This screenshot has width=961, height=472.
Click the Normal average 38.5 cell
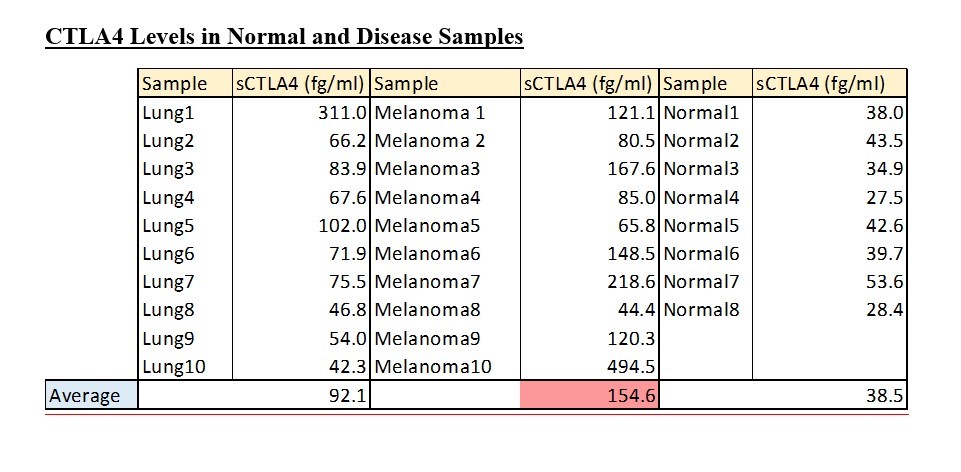point(830,396)
